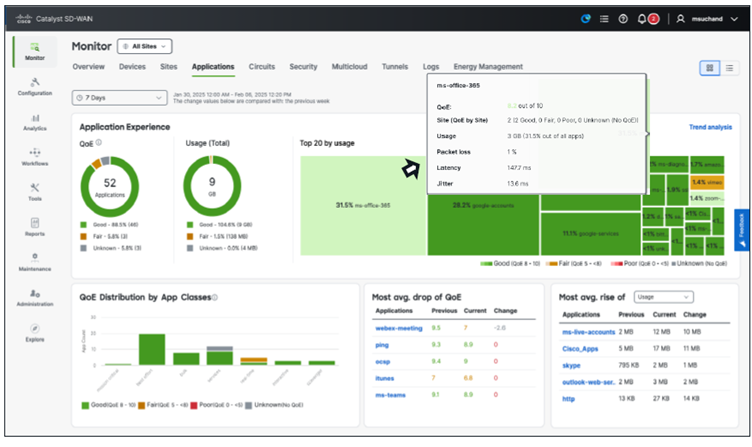This screenshot has width=752, height=447.
Task: Open the Trend analysis link
Action: (x=710, y=127)
